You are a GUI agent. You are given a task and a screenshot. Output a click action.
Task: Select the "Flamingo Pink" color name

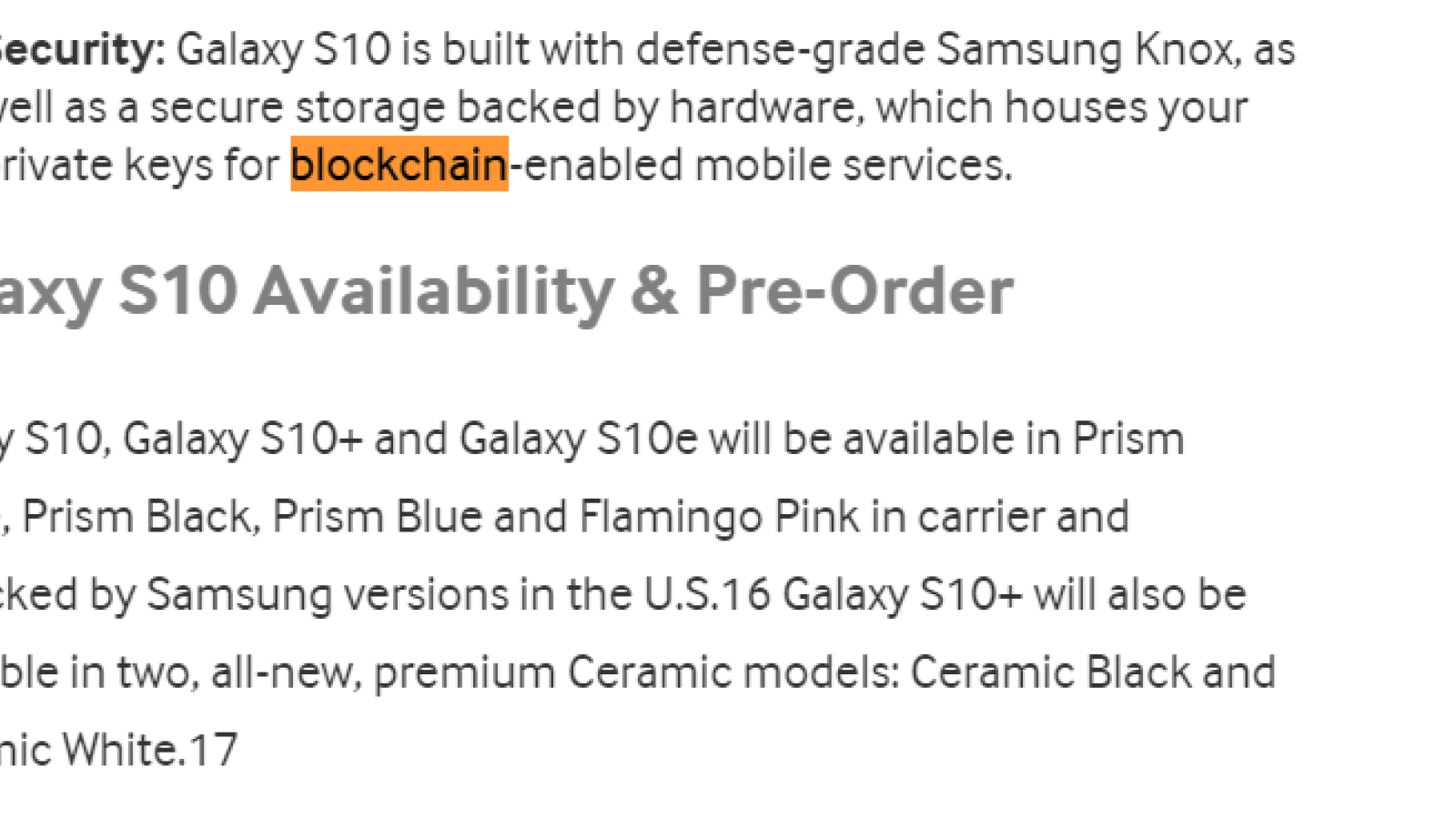click(x=719, y=517)
